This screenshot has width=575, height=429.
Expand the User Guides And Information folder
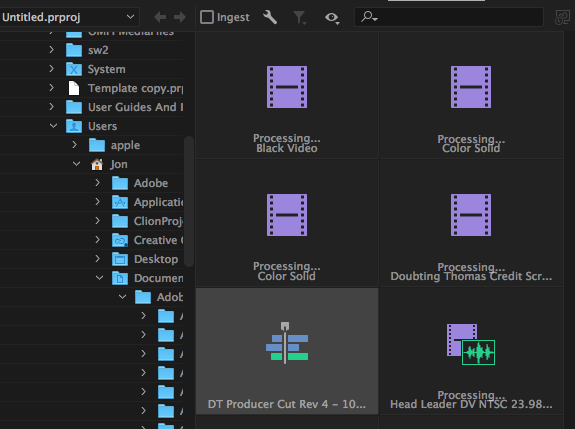(52, 107)
